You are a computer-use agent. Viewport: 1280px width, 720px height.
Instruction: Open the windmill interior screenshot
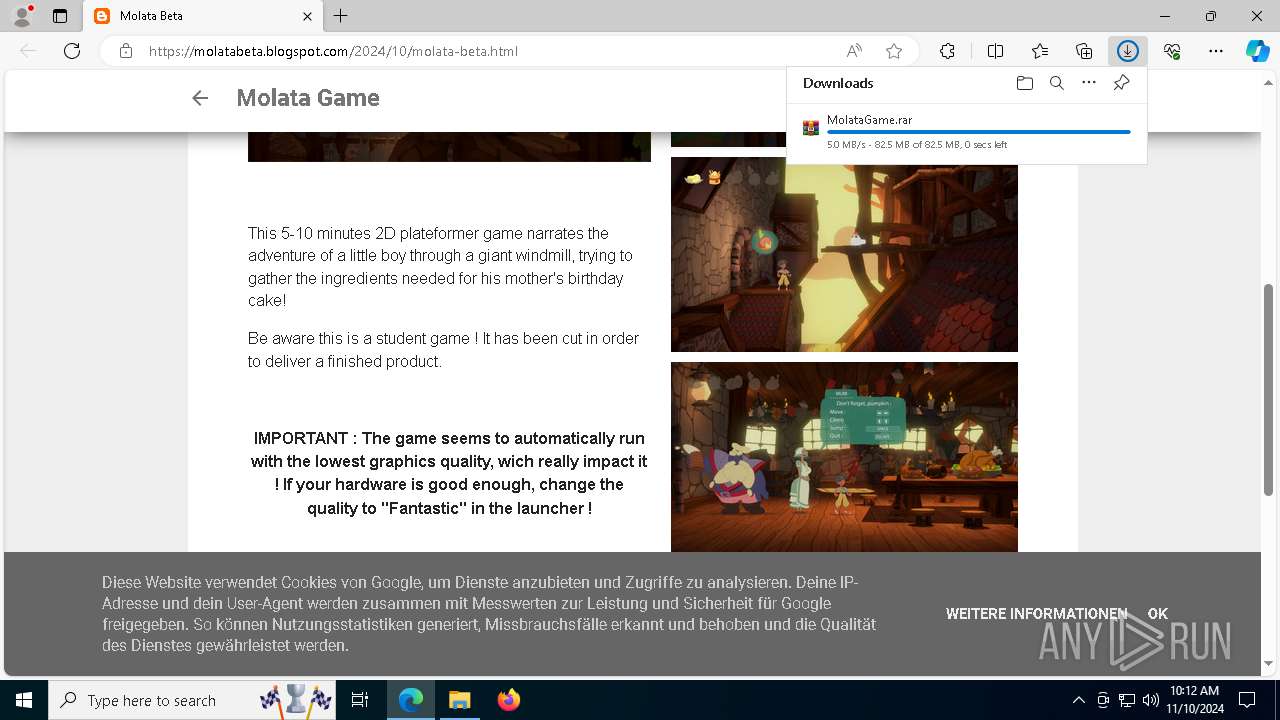(844, 254)
